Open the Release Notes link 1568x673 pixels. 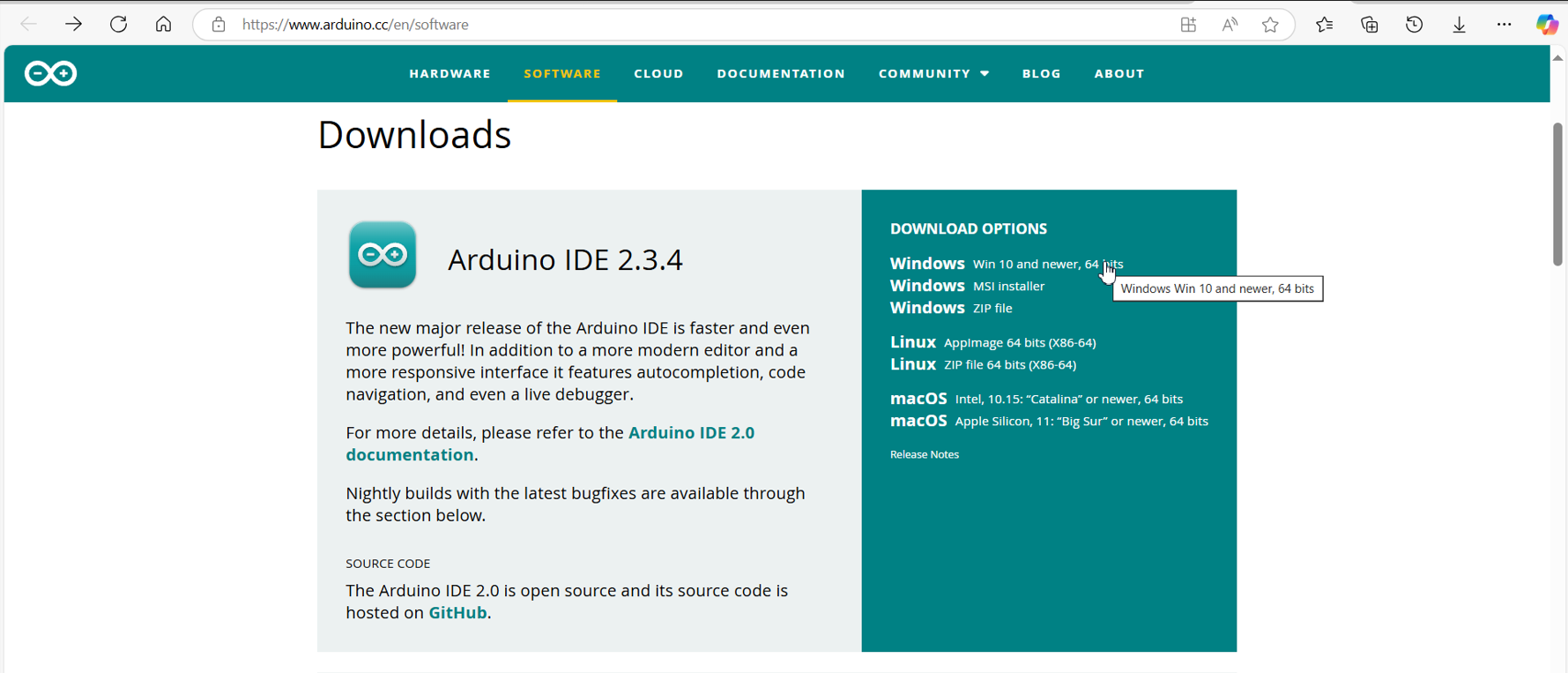(x=924, y=454)
